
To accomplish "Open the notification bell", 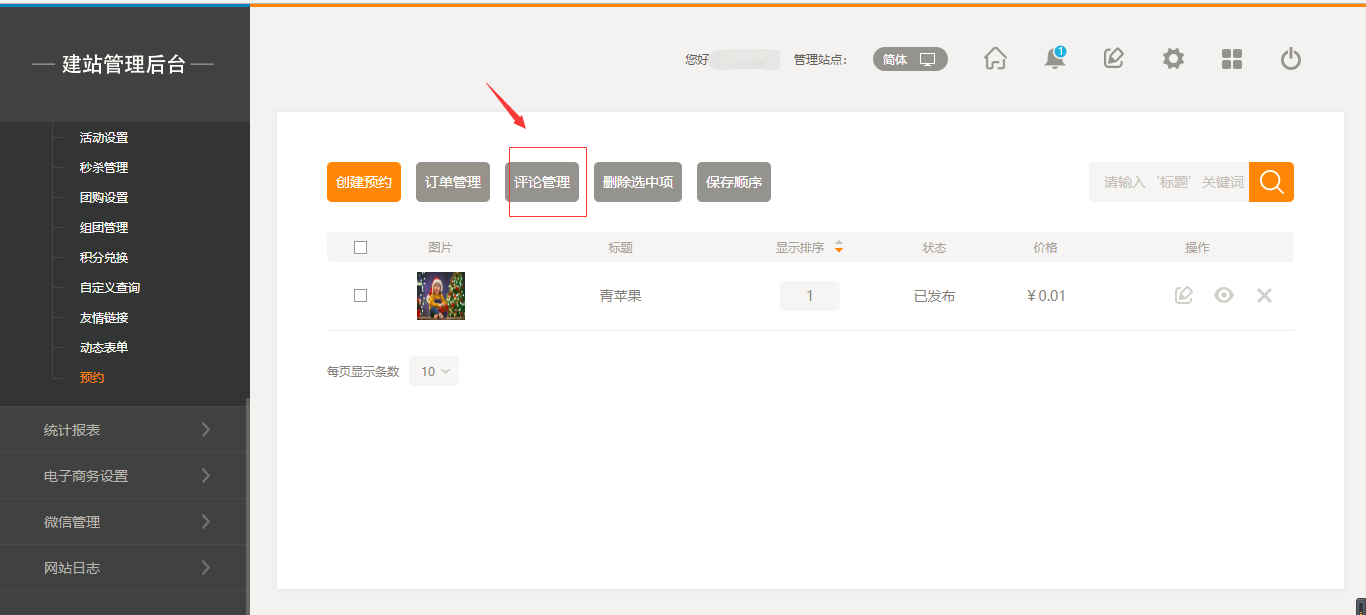I will point(1054,59).
